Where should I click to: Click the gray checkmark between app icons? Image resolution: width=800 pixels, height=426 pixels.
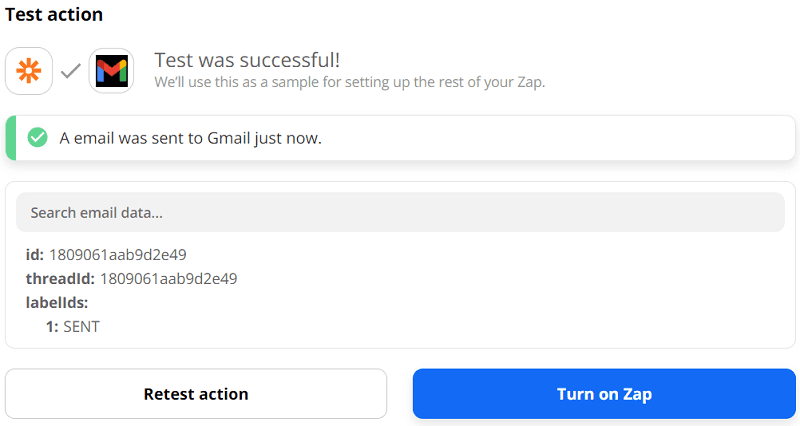coord(70,71)
